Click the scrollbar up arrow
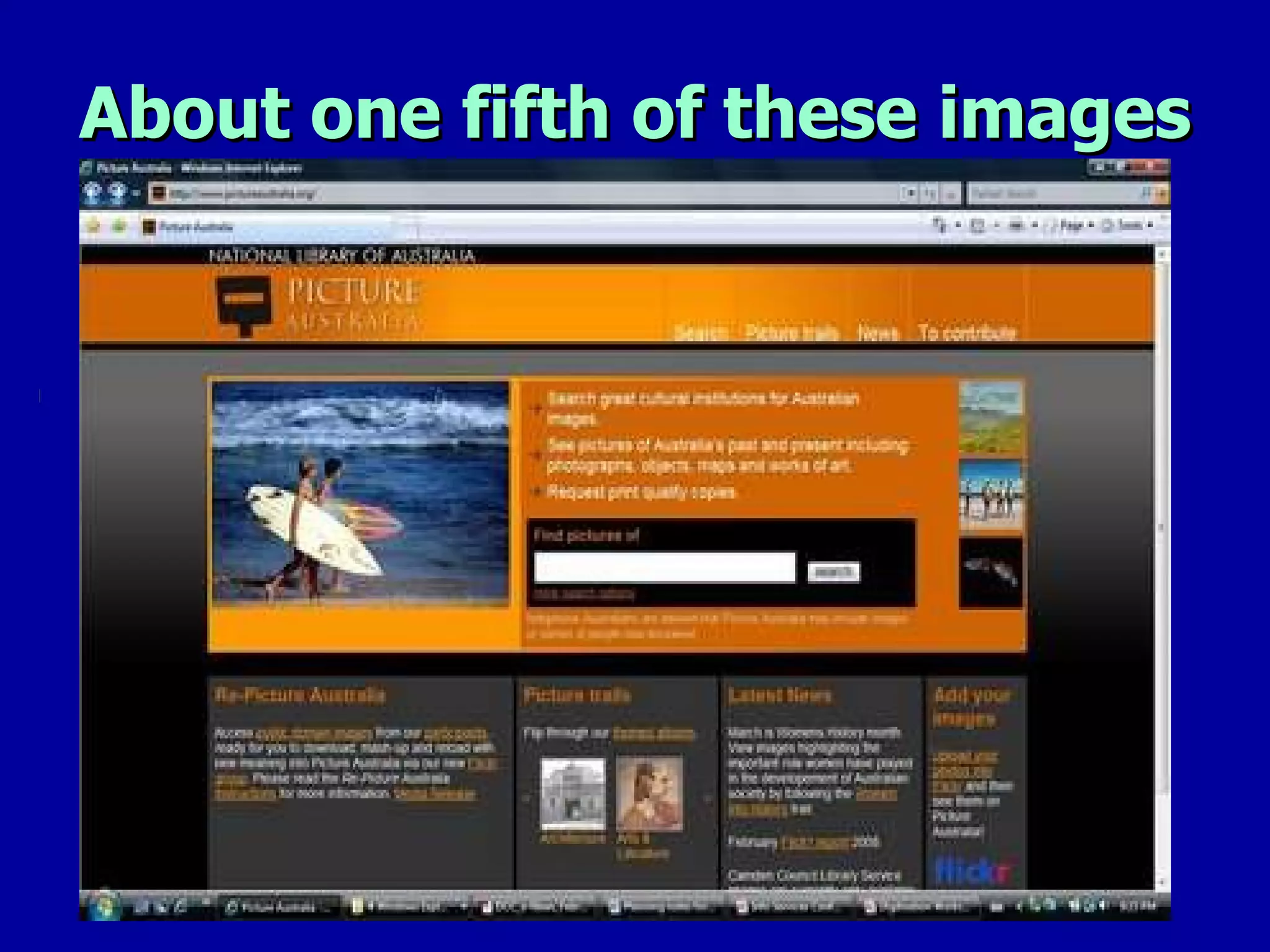This screenshot has width=1270, height=952. (x=1161, y=254)
